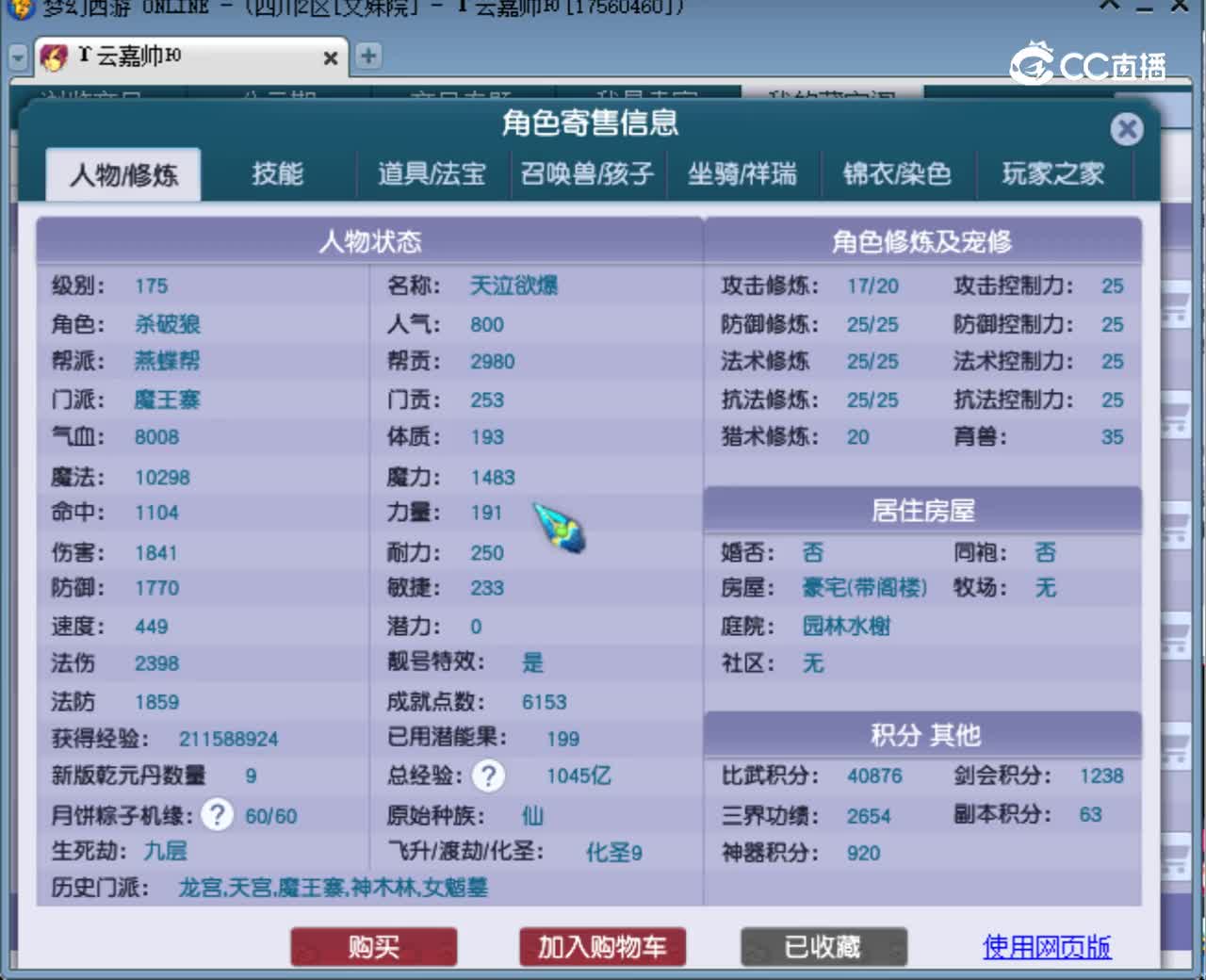Switch to the 技能 tab
Image resolution: width=1206 pixels, height=980 pixels.
pos(278,173)
